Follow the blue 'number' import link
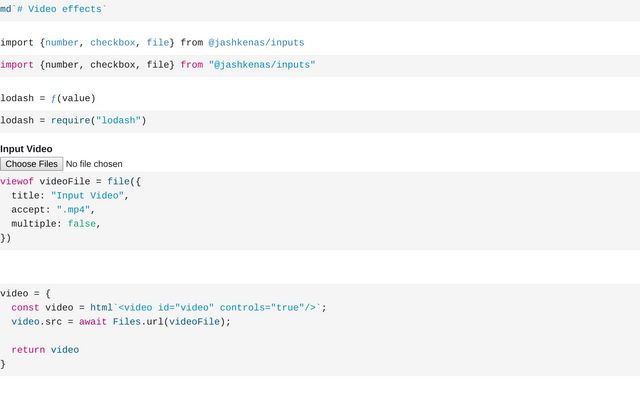This screenshot has height=400, width=640. coord(62,42)
